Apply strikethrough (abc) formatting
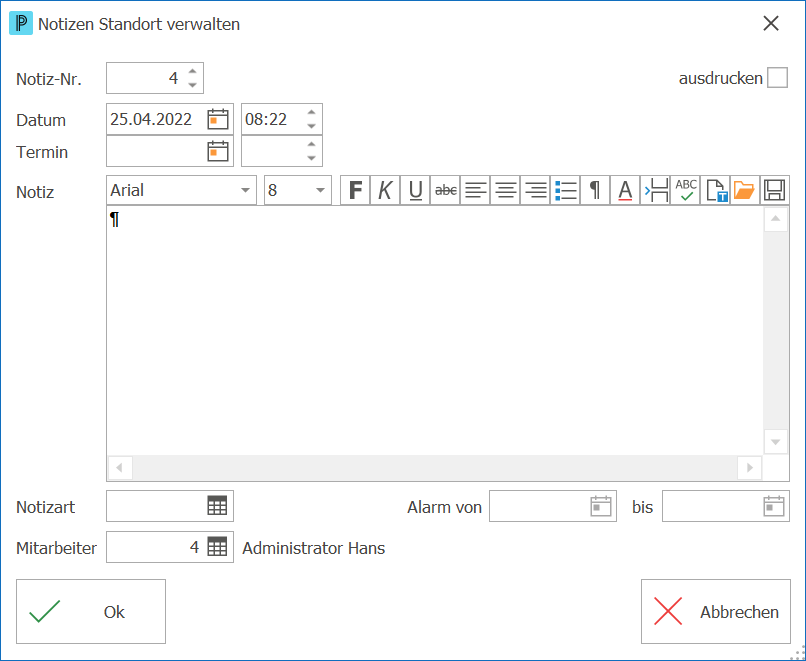Viewport: 806px width, 661px height. pos(445,190)
